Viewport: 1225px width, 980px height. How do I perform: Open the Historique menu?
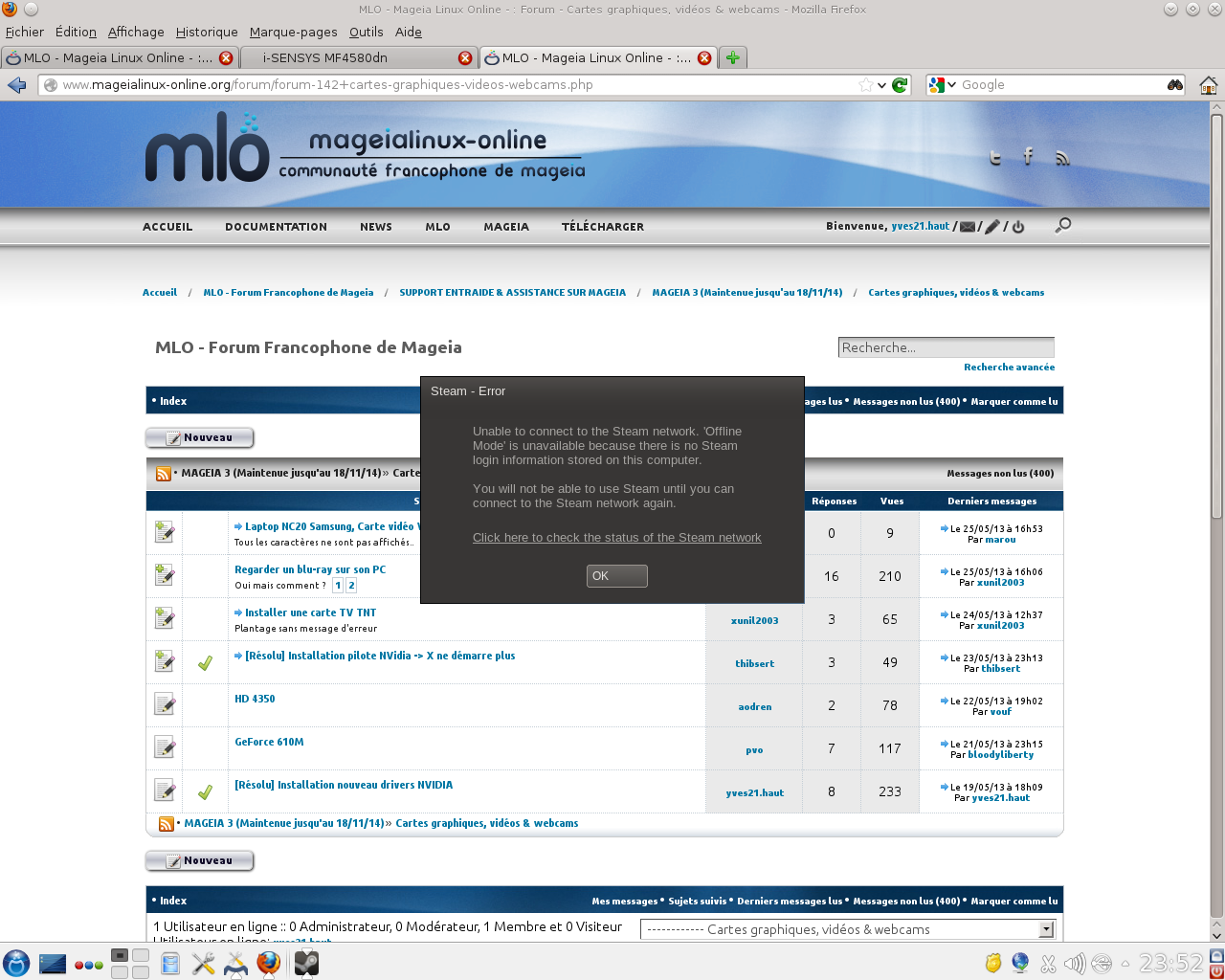click(207, 32)
